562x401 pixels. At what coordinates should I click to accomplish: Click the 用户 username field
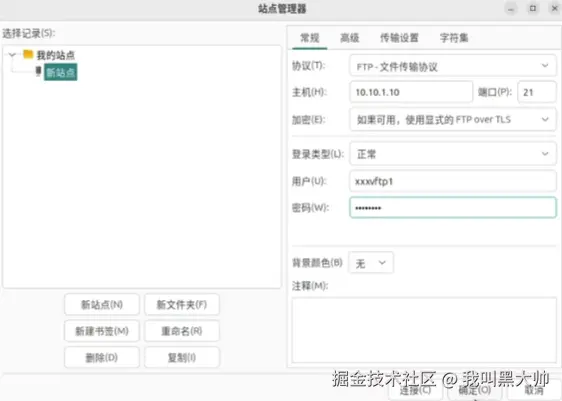tap(453, 181)
